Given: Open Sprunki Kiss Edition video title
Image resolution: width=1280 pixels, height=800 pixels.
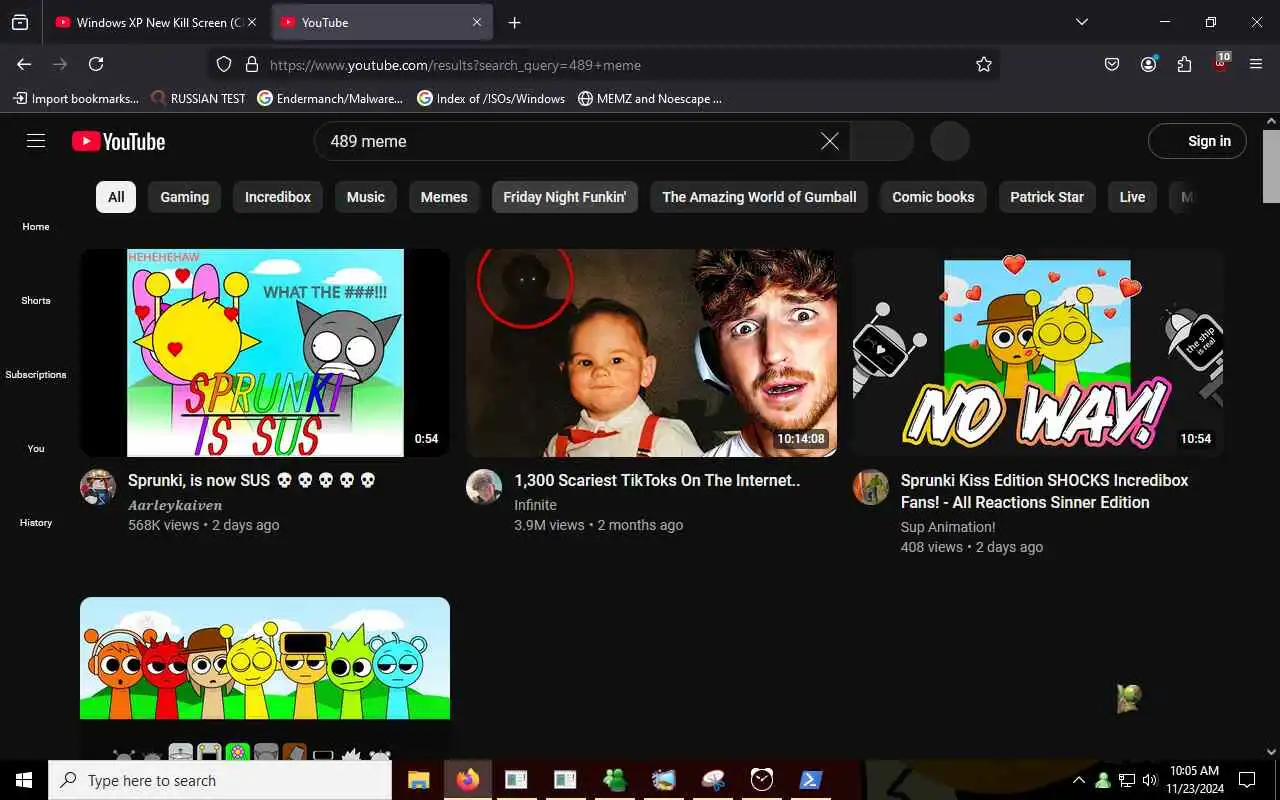Looking at the screenshot, I should pos(1045,491).
